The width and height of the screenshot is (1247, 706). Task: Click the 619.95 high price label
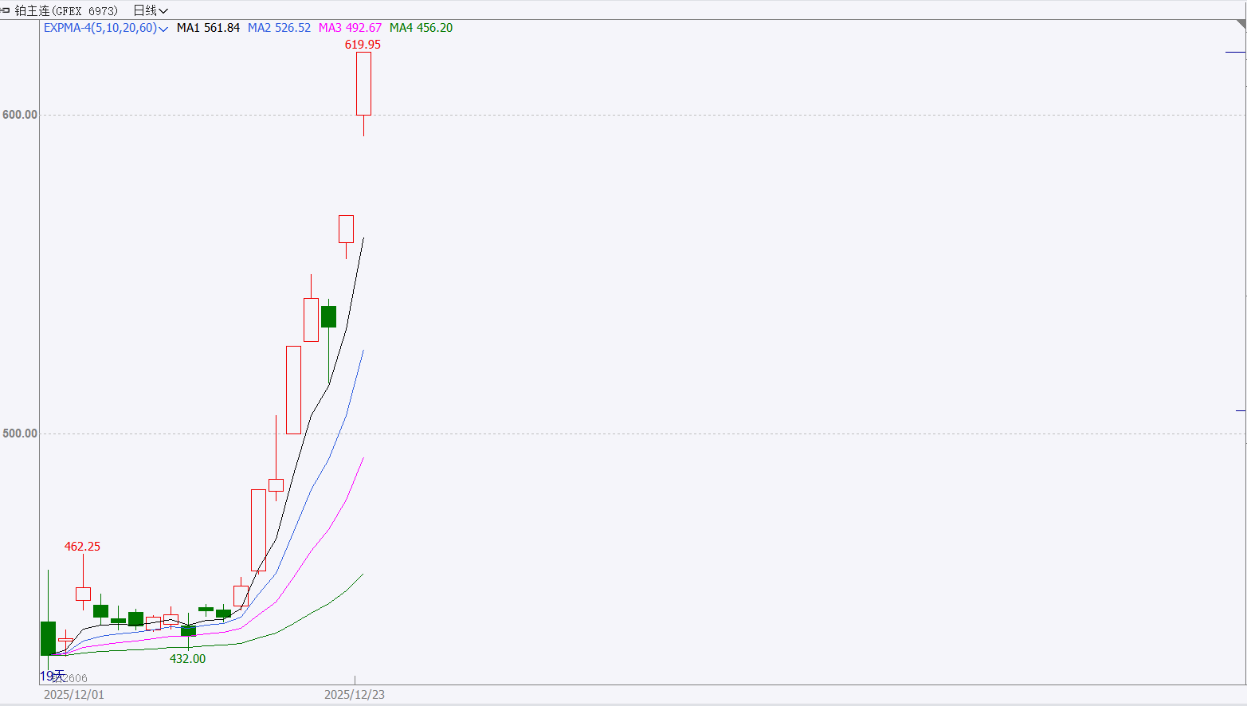pos(363,44)
